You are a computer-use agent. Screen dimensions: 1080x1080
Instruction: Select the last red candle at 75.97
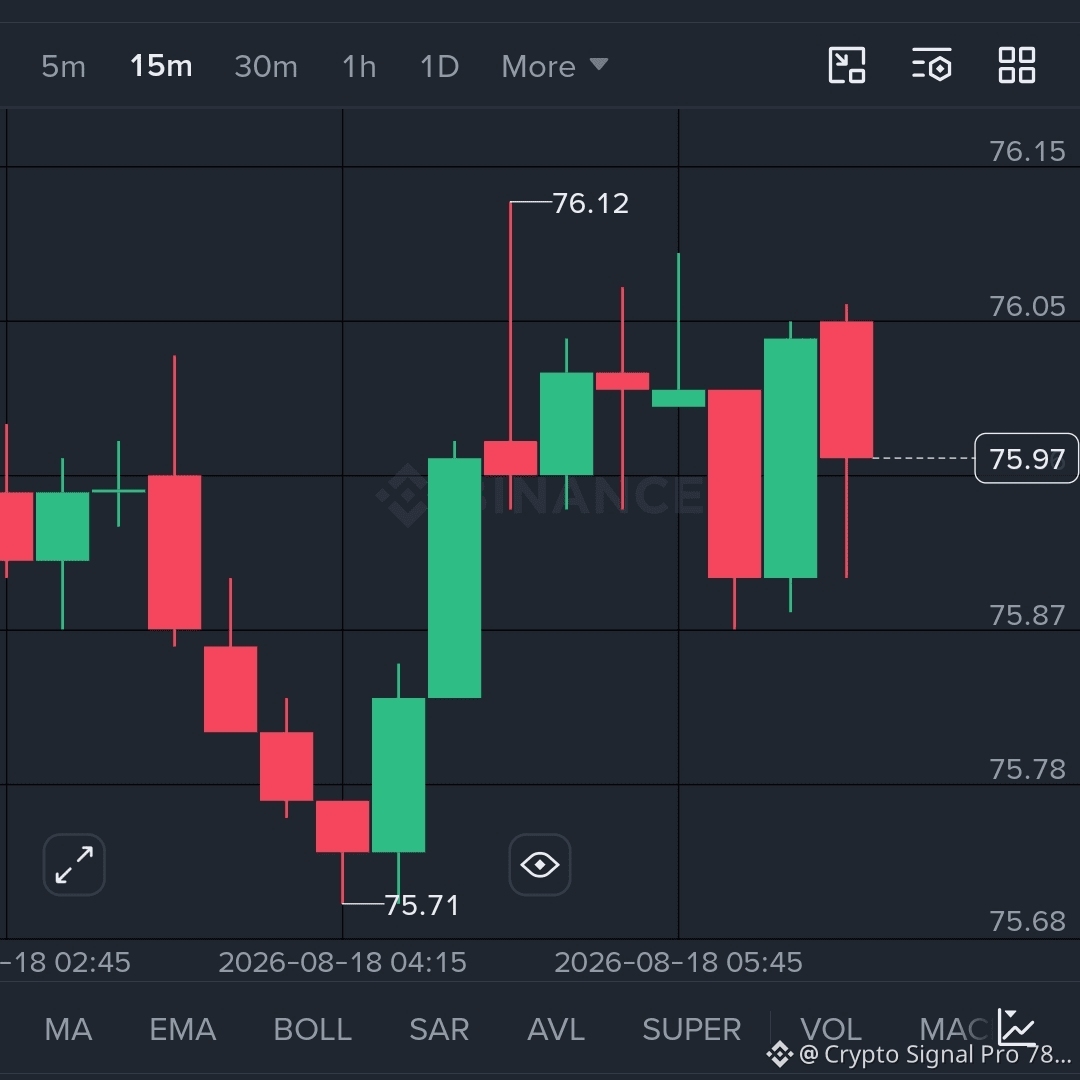tap(847, 389)
